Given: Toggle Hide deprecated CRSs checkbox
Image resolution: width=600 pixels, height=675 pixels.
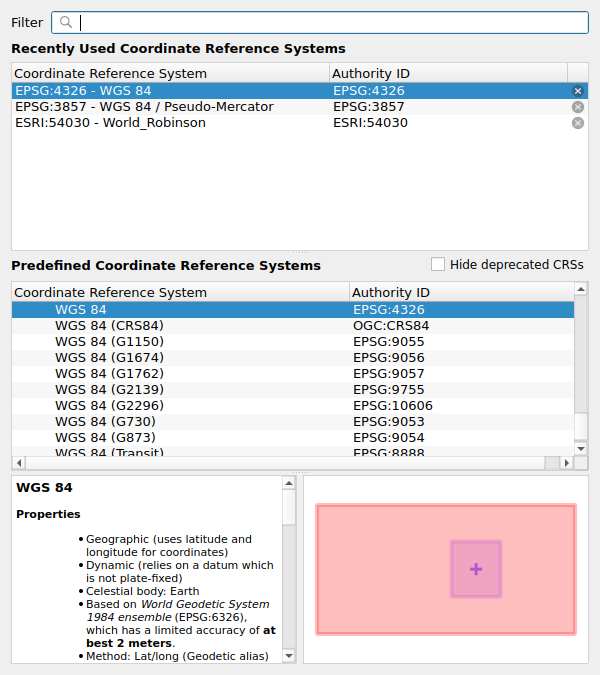Looking at the screenshot, I should (438, 264).
